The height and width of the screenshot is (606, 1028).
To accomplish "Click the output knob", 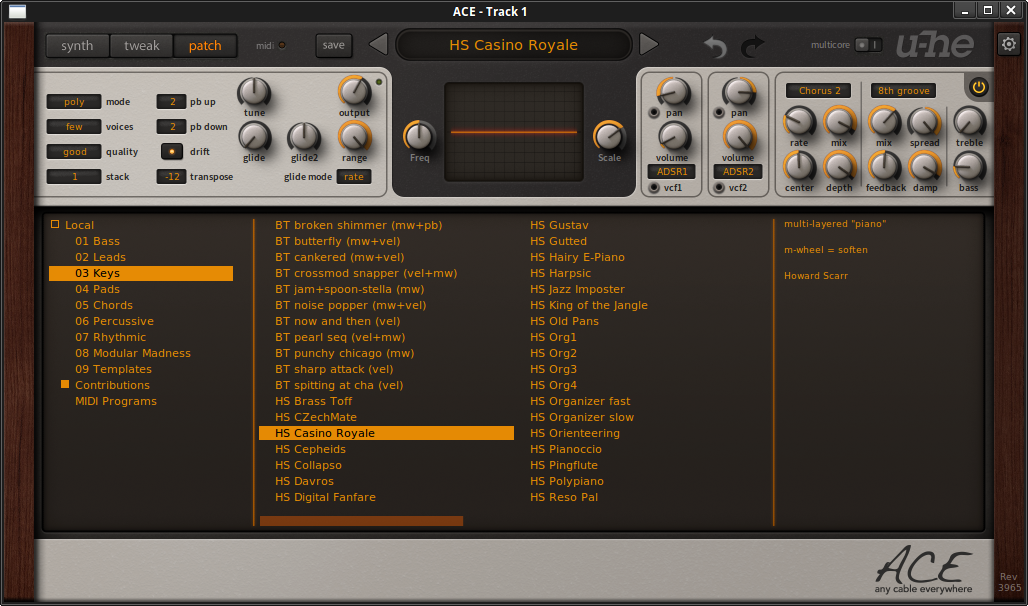I will click(x=354, y=91).
